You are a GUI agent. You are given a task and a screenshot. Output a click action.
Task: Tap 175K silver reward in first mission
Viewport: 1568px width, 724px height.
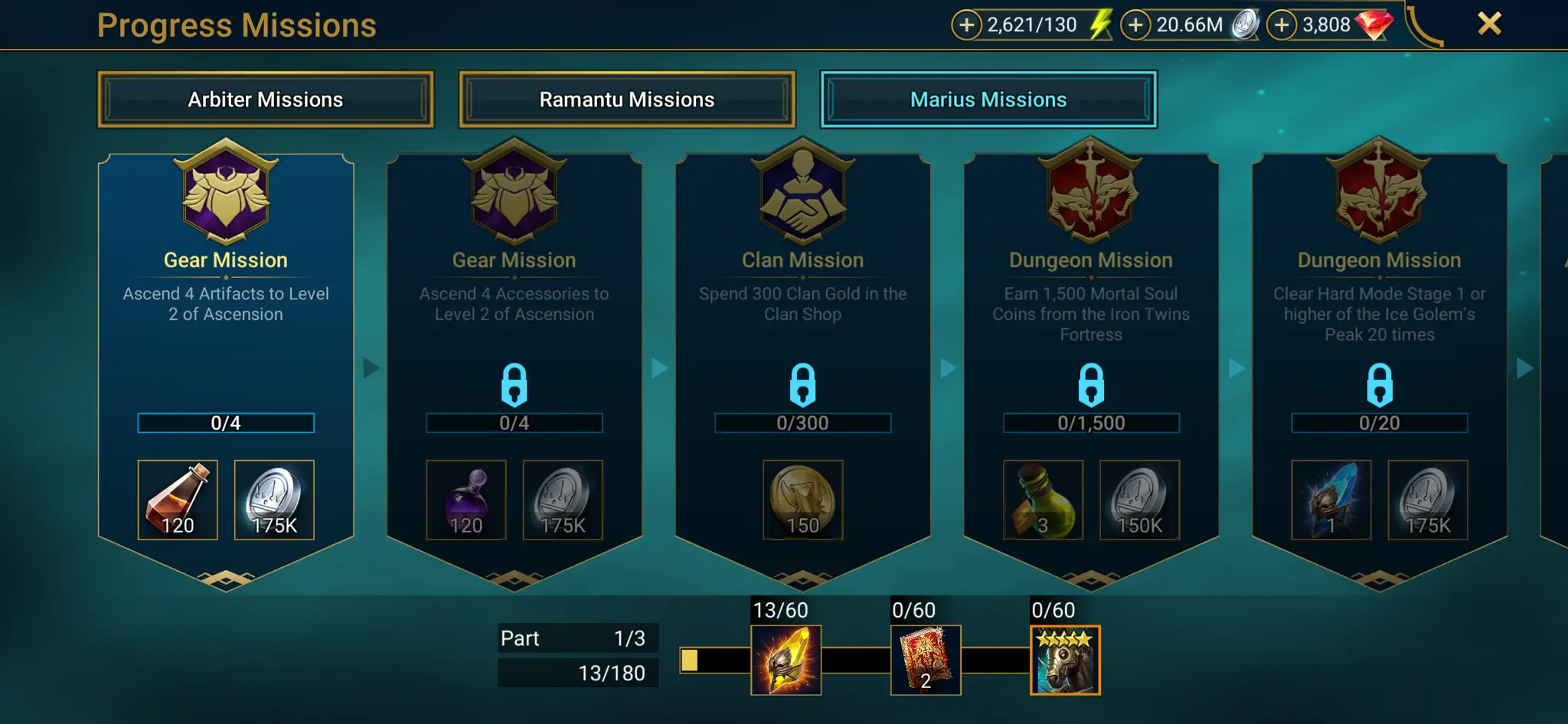click(x=274, y=500)
